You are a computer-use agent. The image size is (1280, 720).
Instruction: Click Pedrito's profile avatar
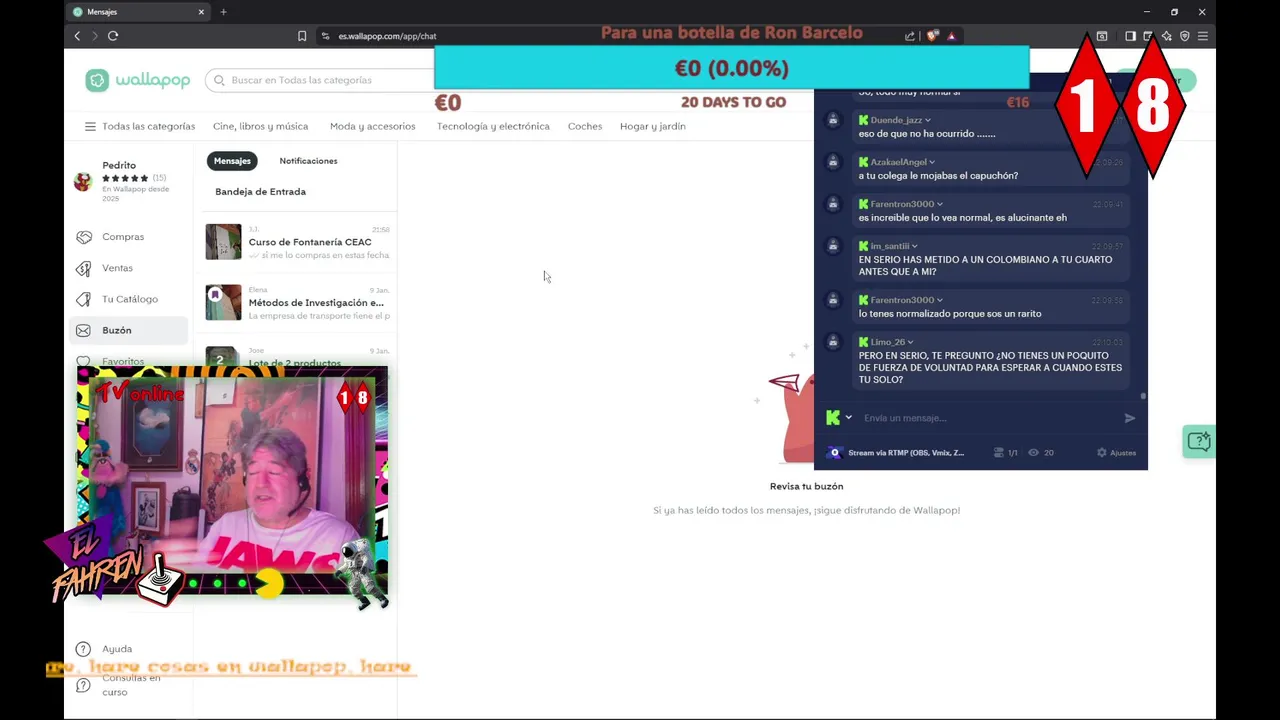(x=83, y=181)
